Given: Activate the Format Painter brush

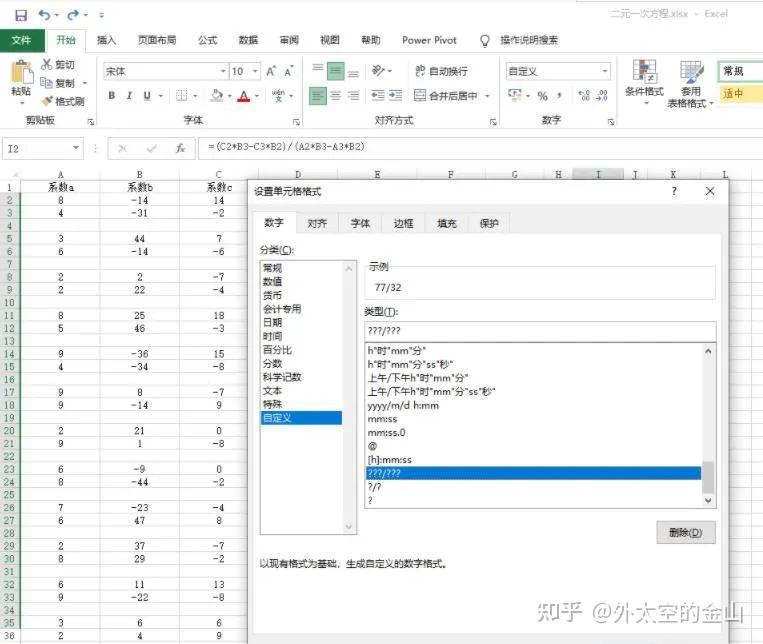Looking at the screenshot, I should pos(47,101).
